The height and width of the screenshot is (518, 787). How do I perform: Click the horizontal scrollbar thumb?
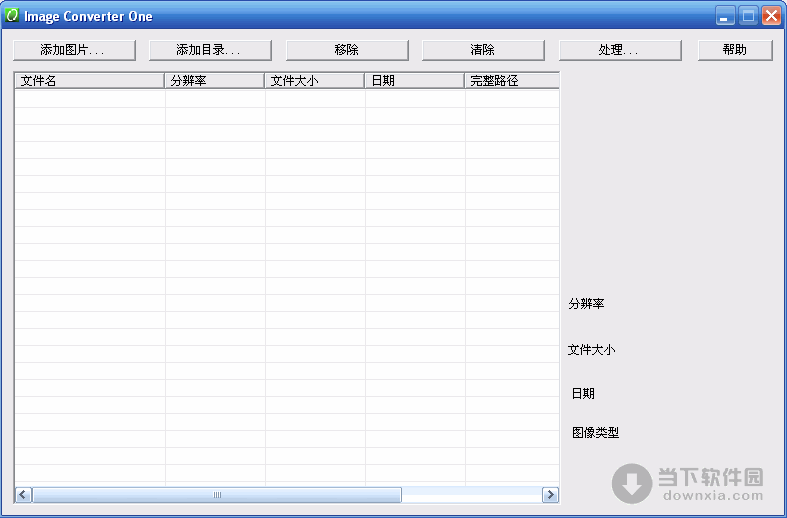pos(216,495)
